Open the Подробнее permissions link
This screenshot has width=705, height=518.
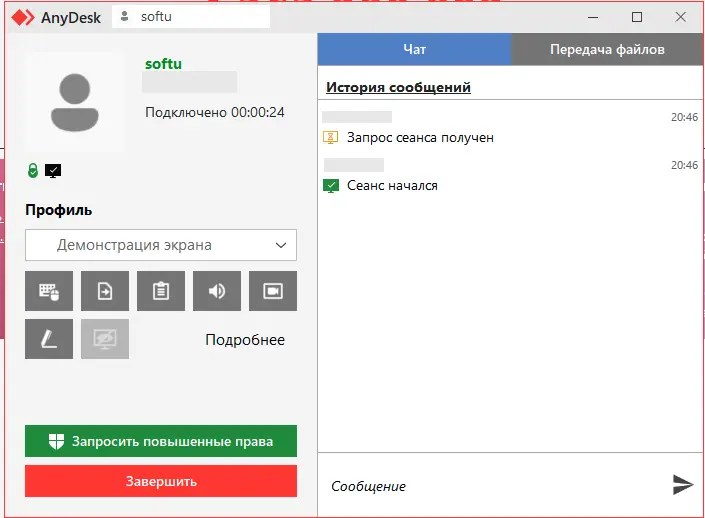coord(245,339)
